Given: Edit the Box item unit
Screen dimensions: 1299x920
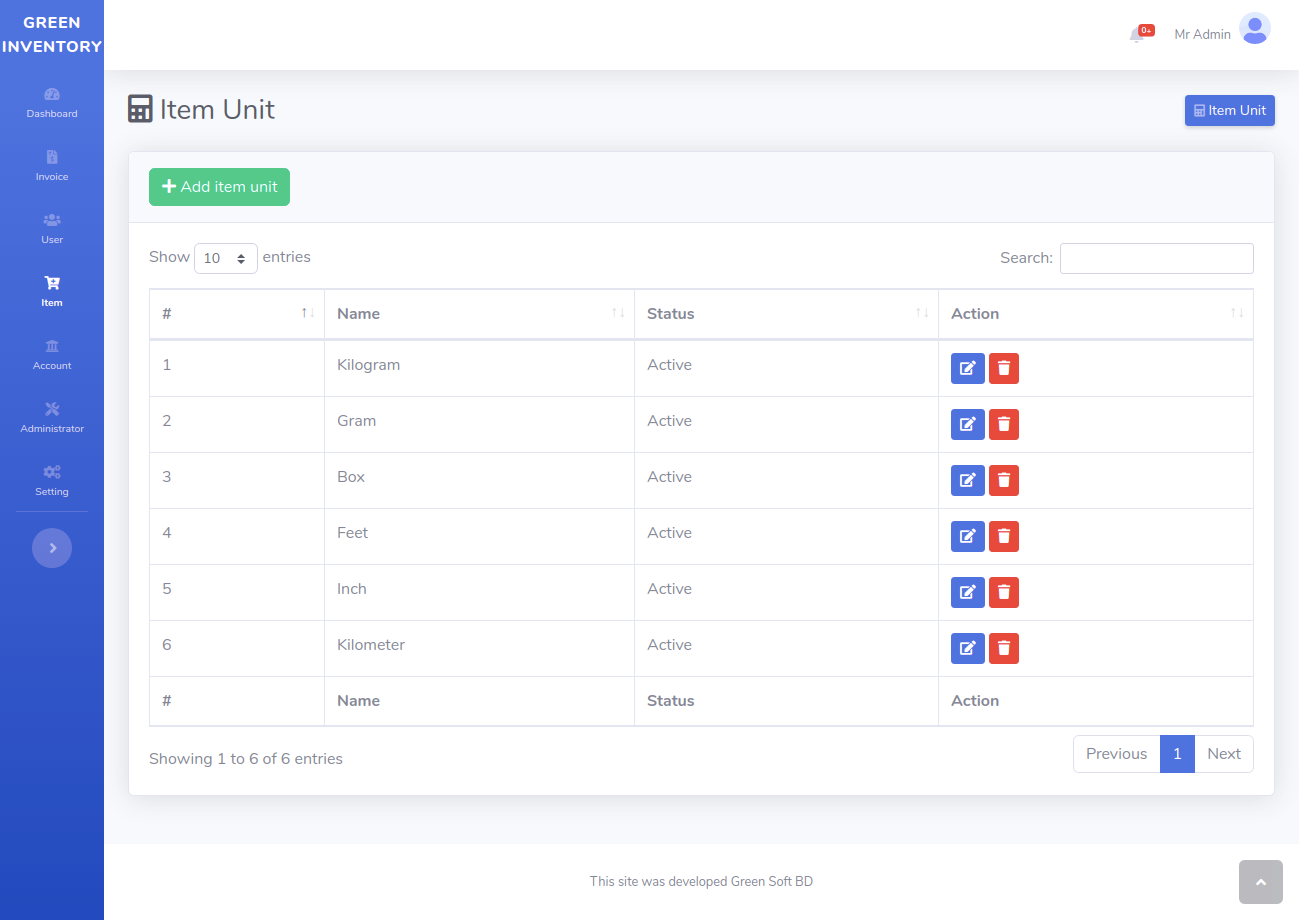Looking at the screenshot, I should click(x=967, y=480).
